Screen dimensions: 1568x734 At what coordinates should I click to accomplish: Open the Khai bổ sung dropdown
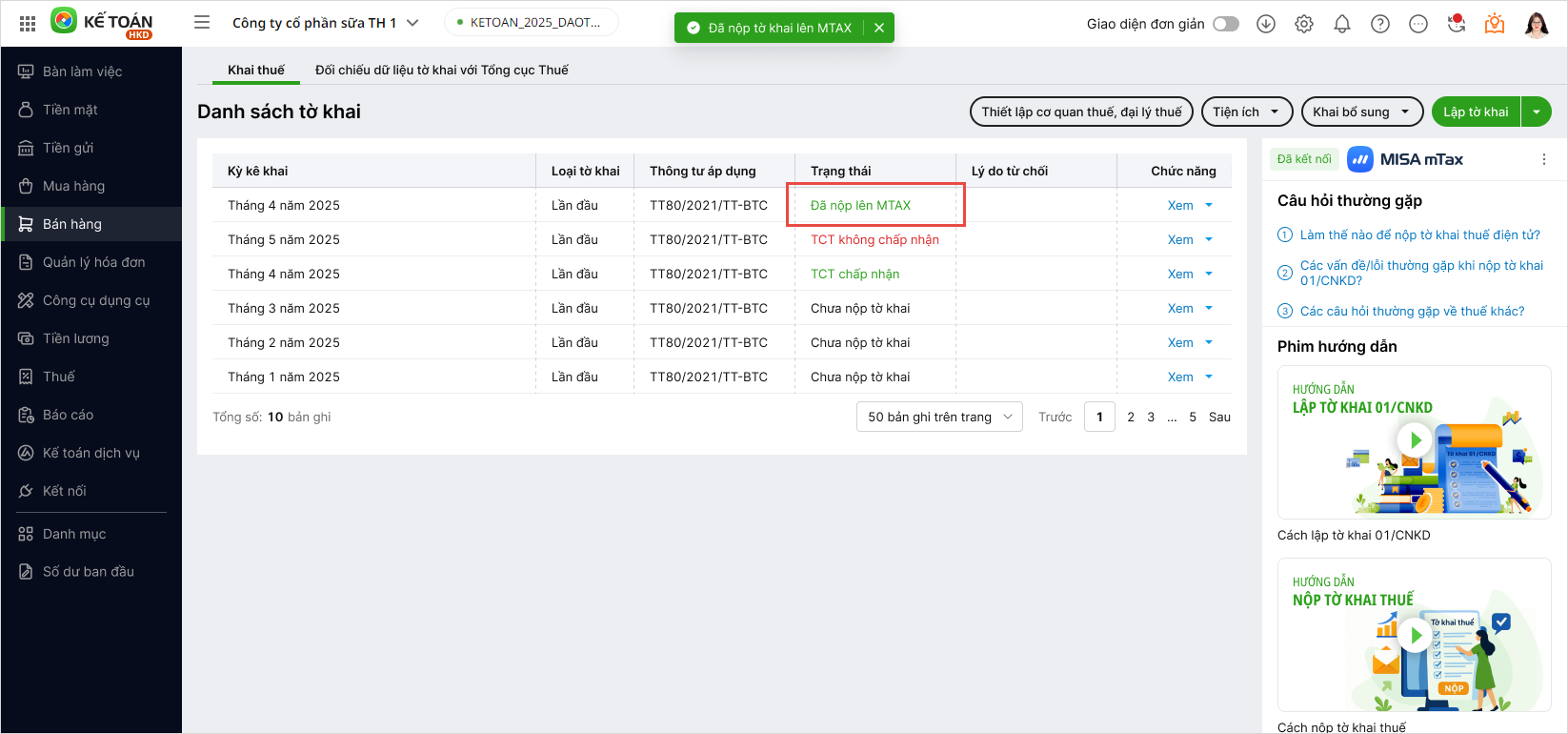tap(1360, 112)
